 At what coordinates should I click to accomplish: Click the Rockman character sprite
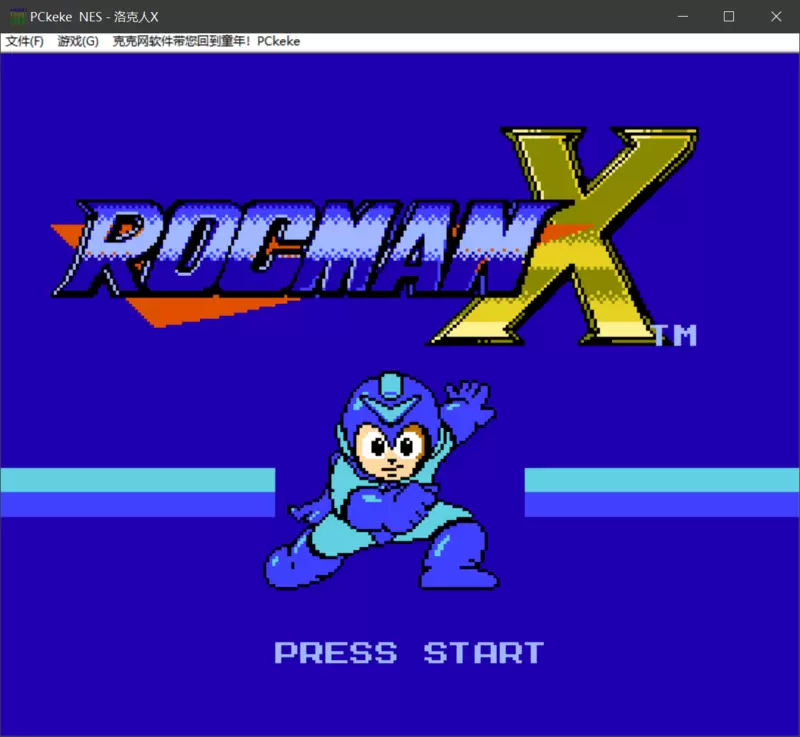pyautogui.click(x=382, y=481)
